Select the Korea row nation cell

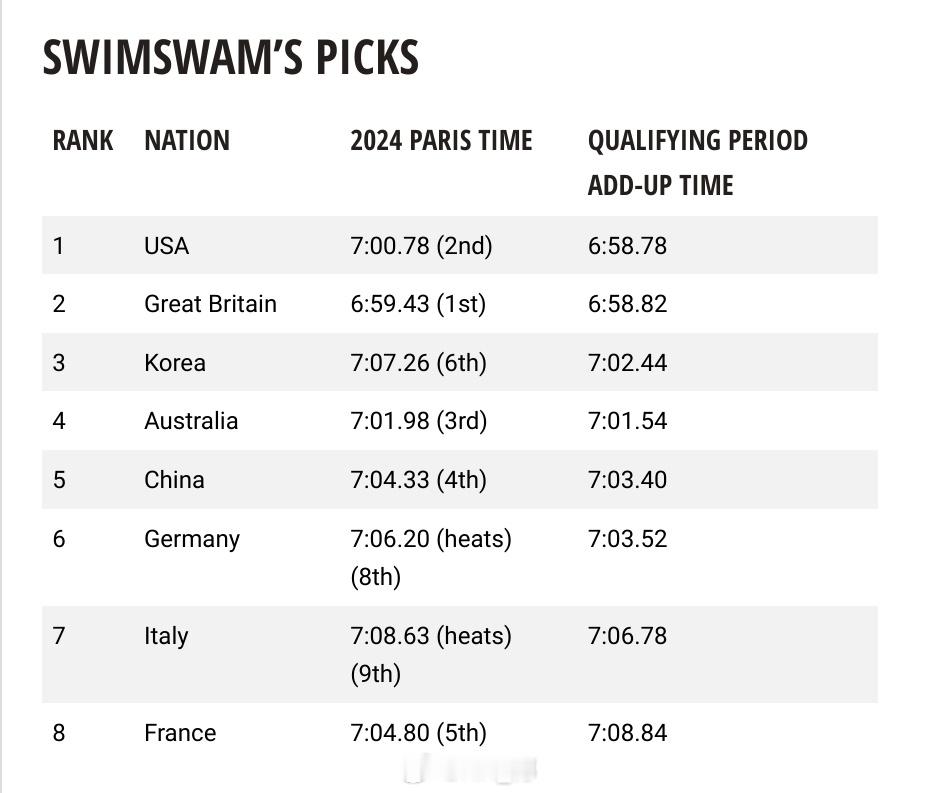pyautogui.click(x=175, y=362)
